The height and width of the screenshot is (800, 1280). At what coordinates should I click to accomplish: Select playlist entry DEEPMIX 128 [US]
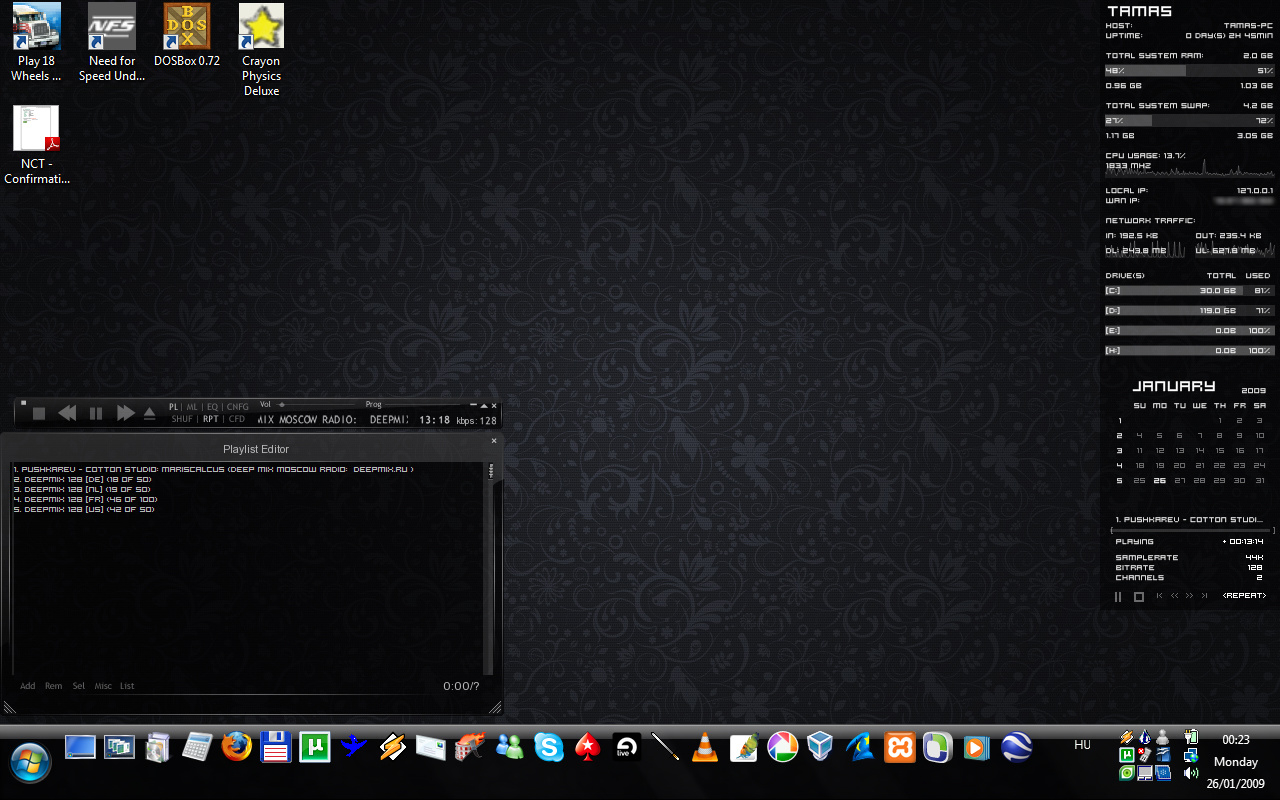[x=83, y=509]
